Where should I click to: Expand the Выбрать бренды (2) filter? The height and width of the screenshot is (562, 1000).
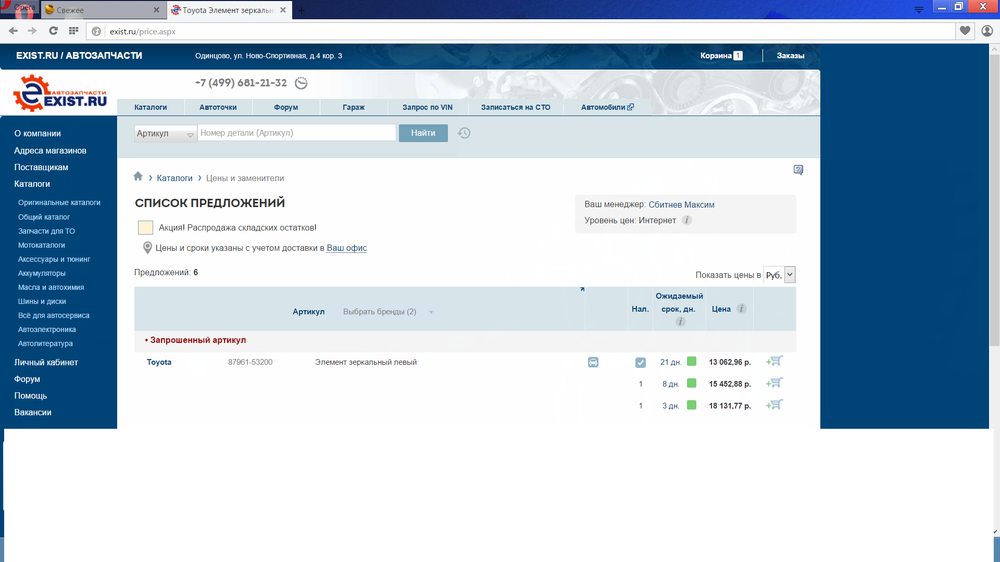[x=388, y=312]
